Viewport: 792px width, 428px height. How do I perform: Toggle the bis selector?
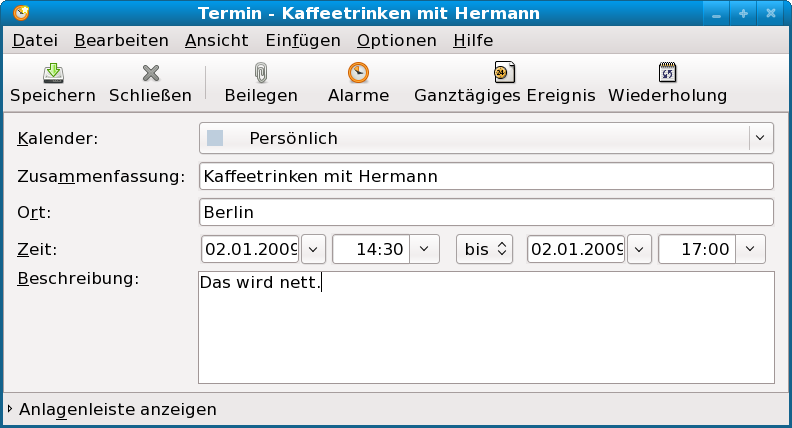click(484, 249)
